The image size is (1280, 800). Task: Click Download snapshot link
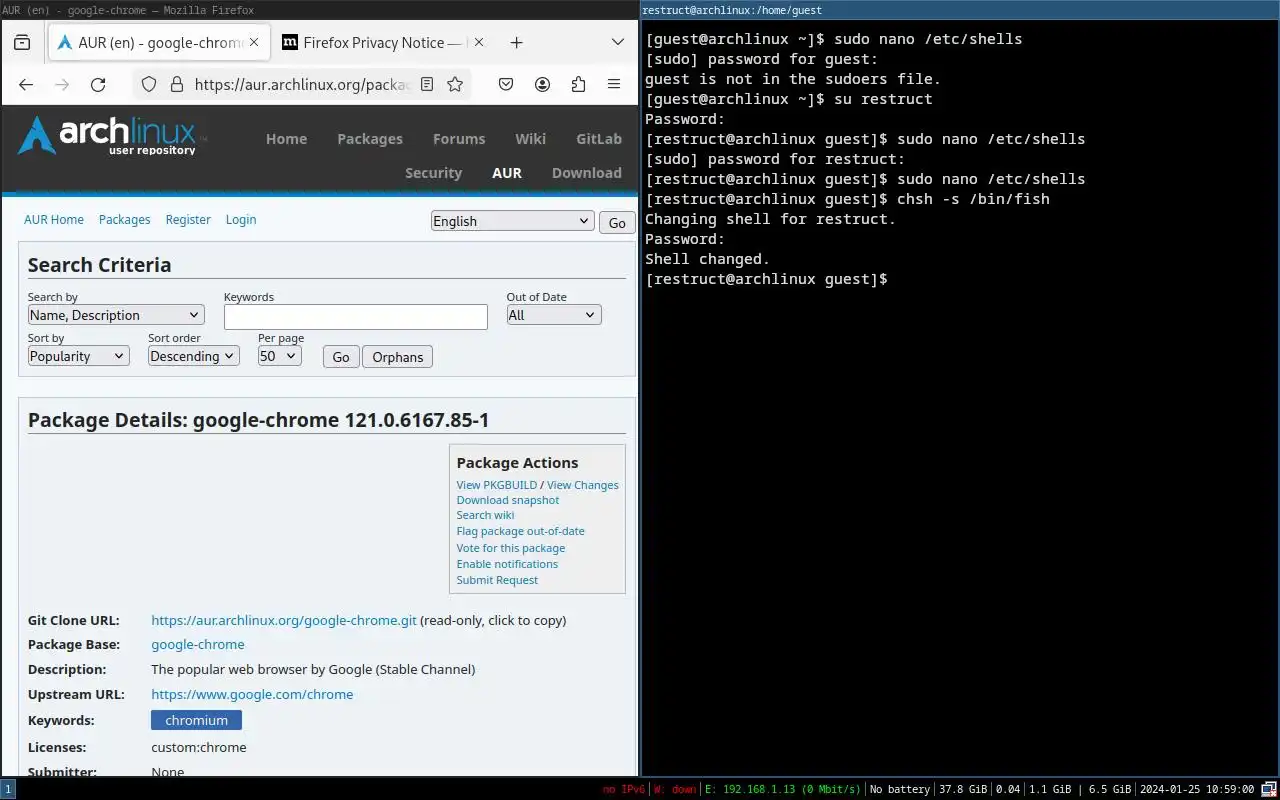tap(508, 500)
